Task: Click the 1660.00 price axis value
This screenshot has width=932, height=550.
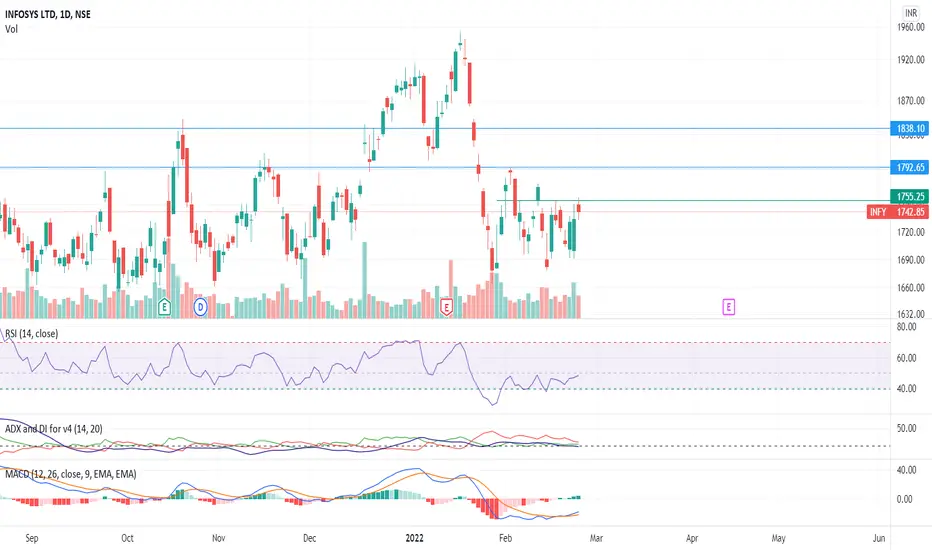Action: 911,287
